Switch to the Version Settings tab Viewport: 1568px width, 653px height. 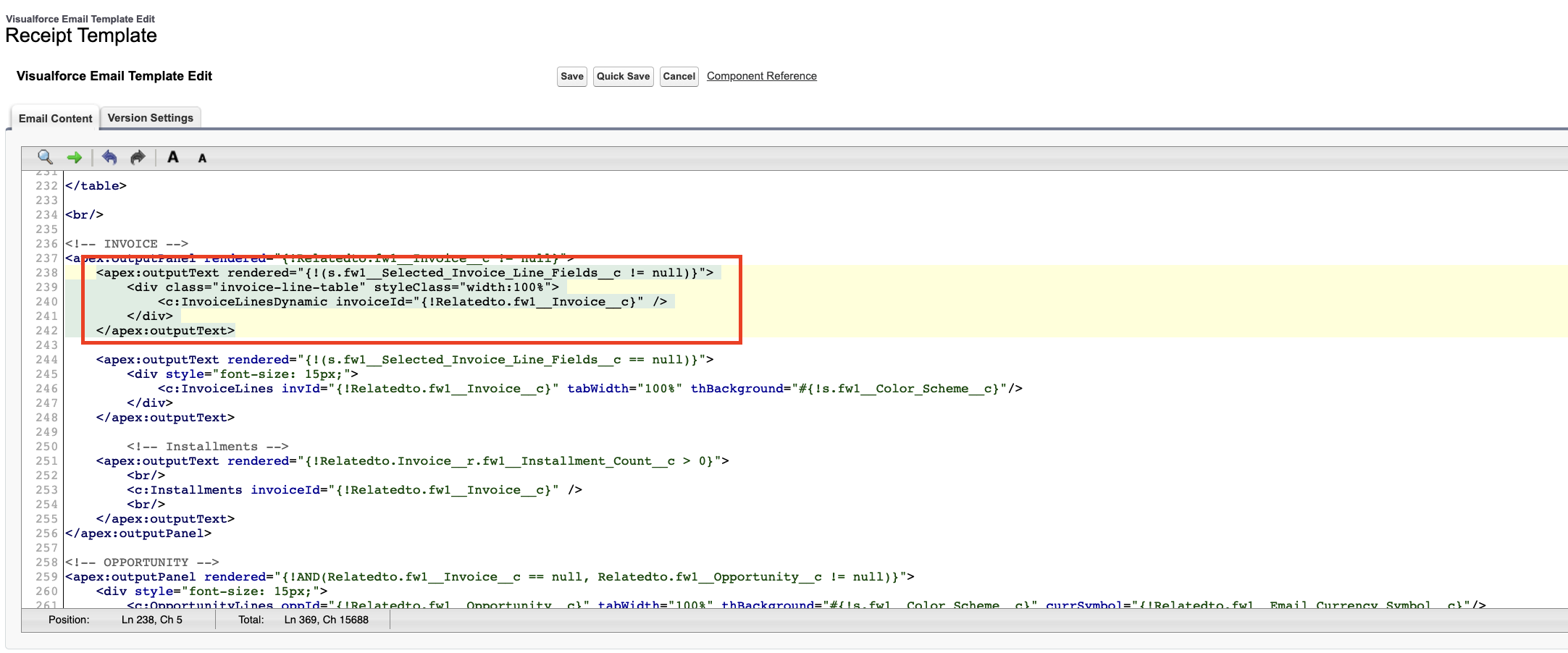[150, 118]
